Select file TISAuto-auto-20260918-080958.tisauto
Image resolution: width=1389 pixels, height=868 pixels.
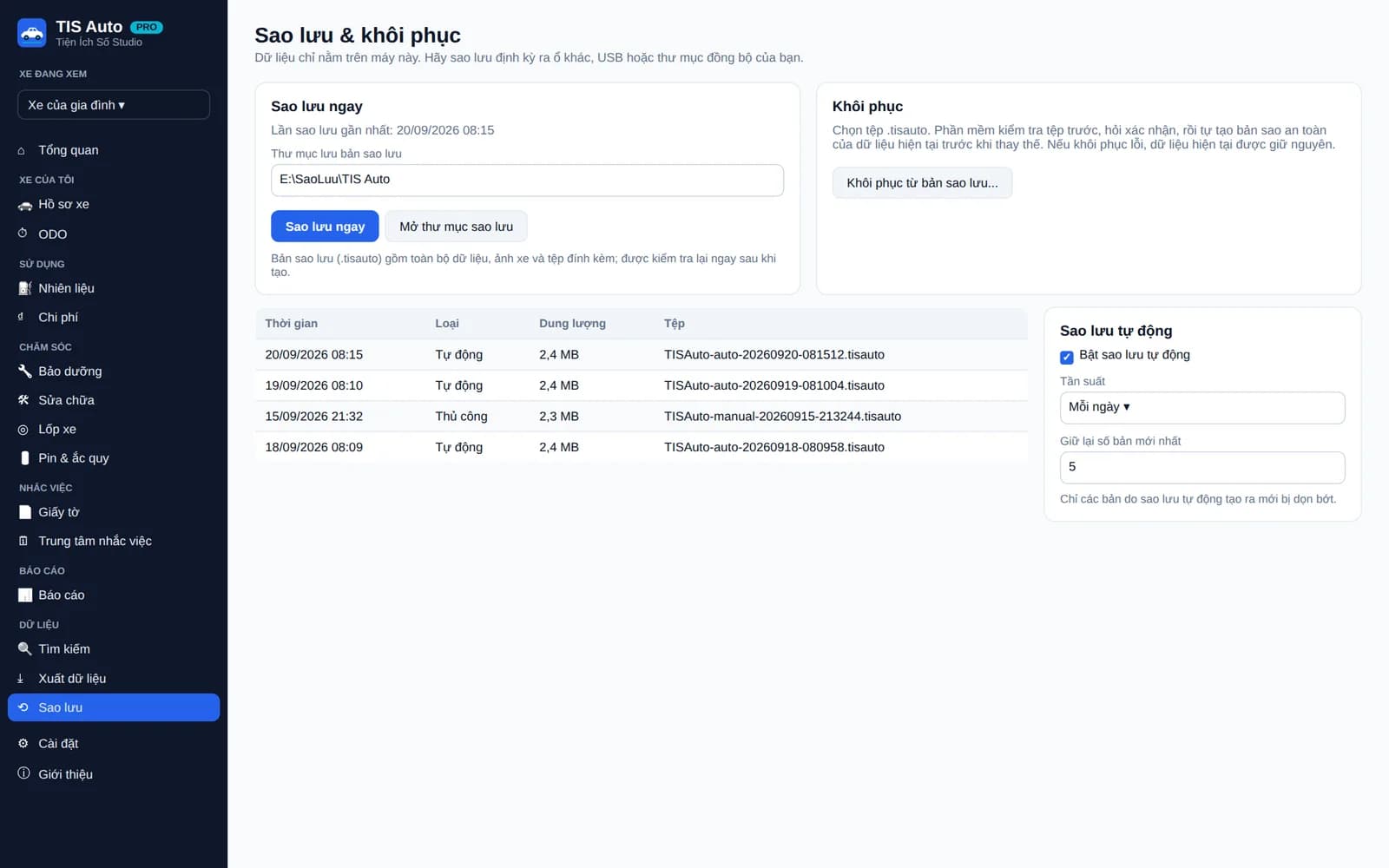[x=774, y=447]
